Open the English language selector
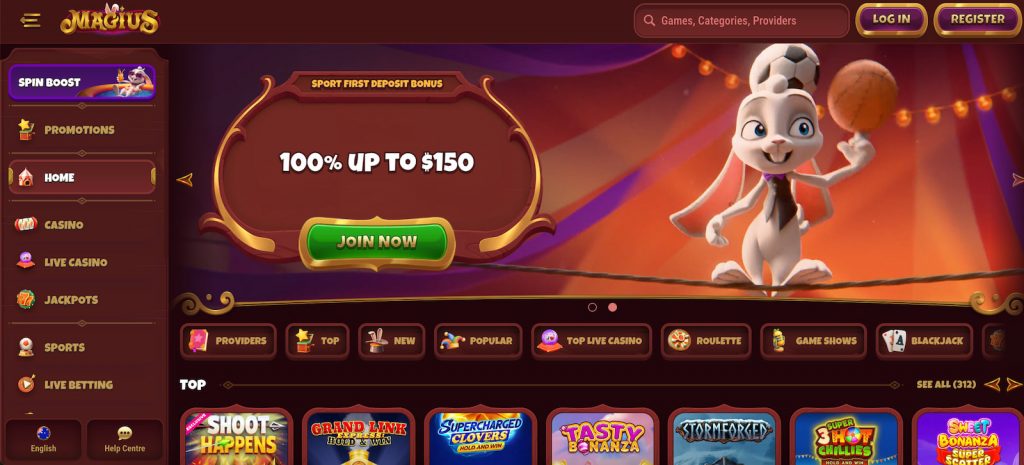This screenshot has height=465, width=1024. (43, 440)
